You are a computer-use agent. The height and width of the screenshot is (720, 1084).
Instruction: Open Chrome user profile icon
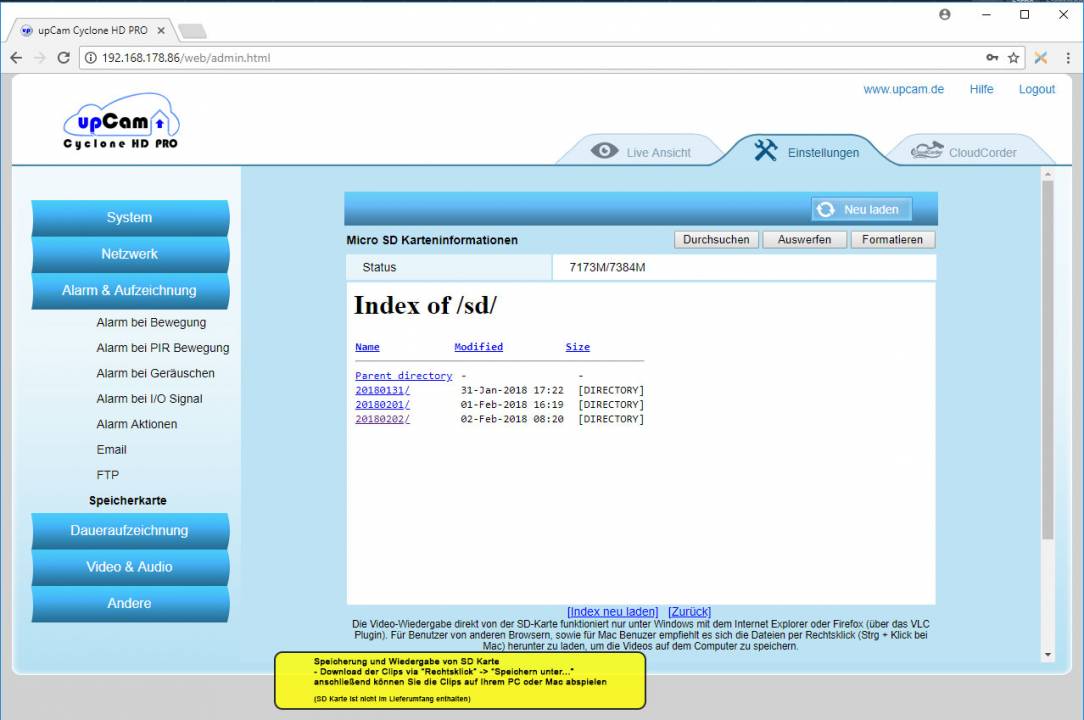pyautogui.click(x=944, y=15)
